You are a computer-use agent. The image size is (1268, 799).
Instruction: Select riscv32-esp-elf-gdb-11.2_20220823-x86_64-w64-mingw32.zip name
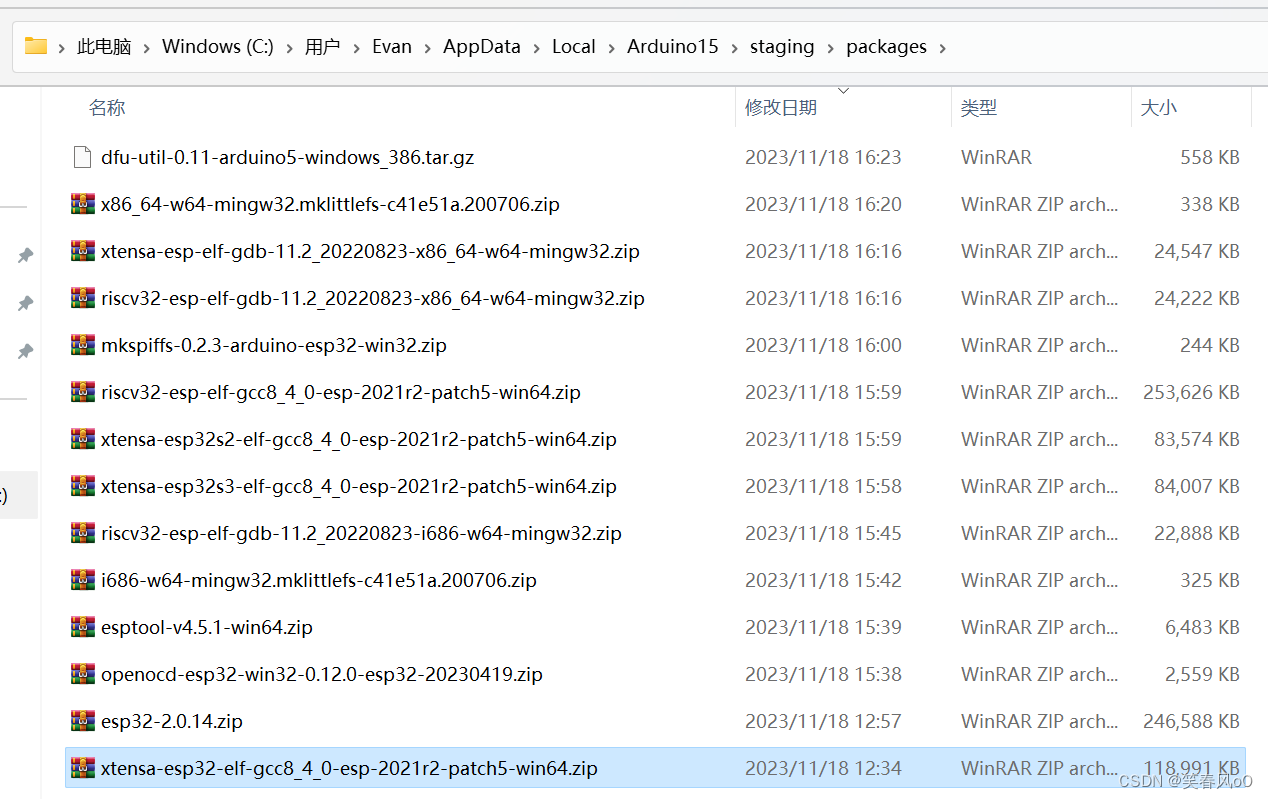373,298
